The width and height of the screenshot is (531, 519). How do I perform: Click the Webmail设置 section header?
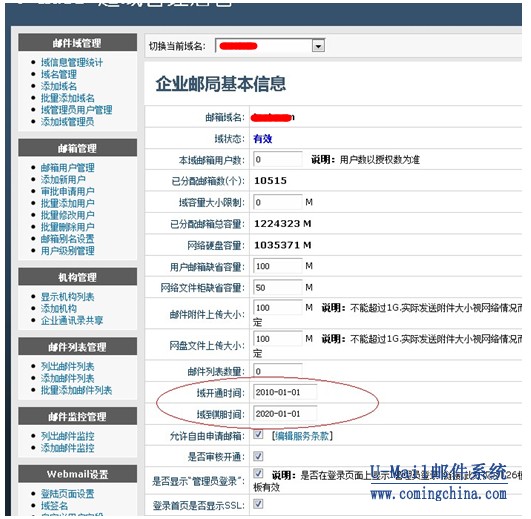point(78,474)
